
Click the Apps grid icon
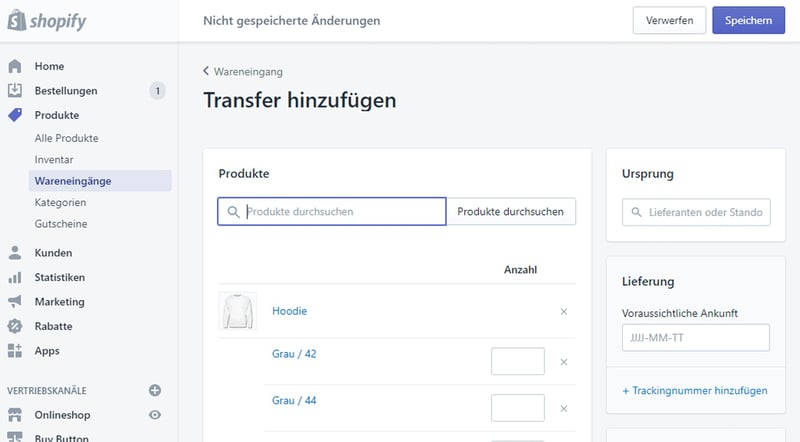coord(15,351)
